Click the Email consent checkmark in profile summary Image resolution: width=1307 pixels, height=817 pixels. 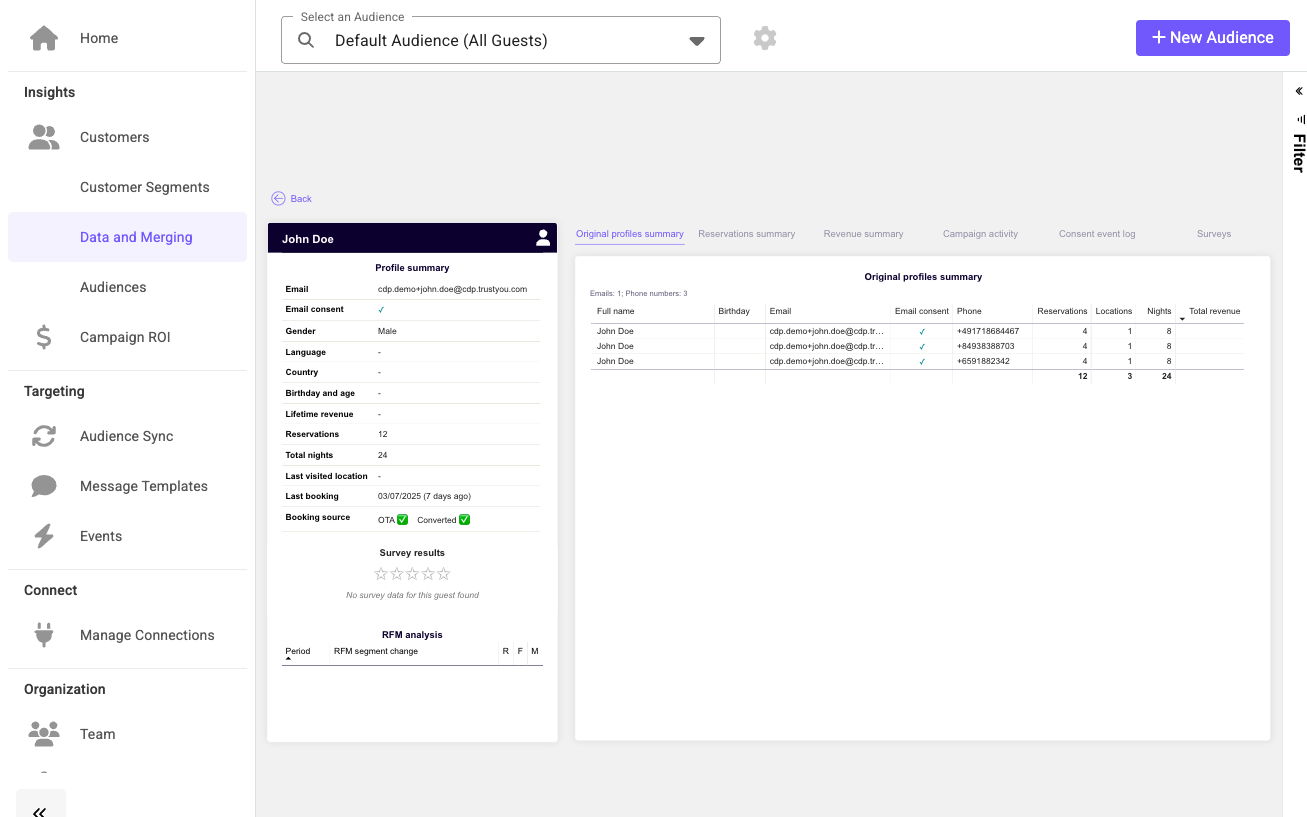coord(381,310)
